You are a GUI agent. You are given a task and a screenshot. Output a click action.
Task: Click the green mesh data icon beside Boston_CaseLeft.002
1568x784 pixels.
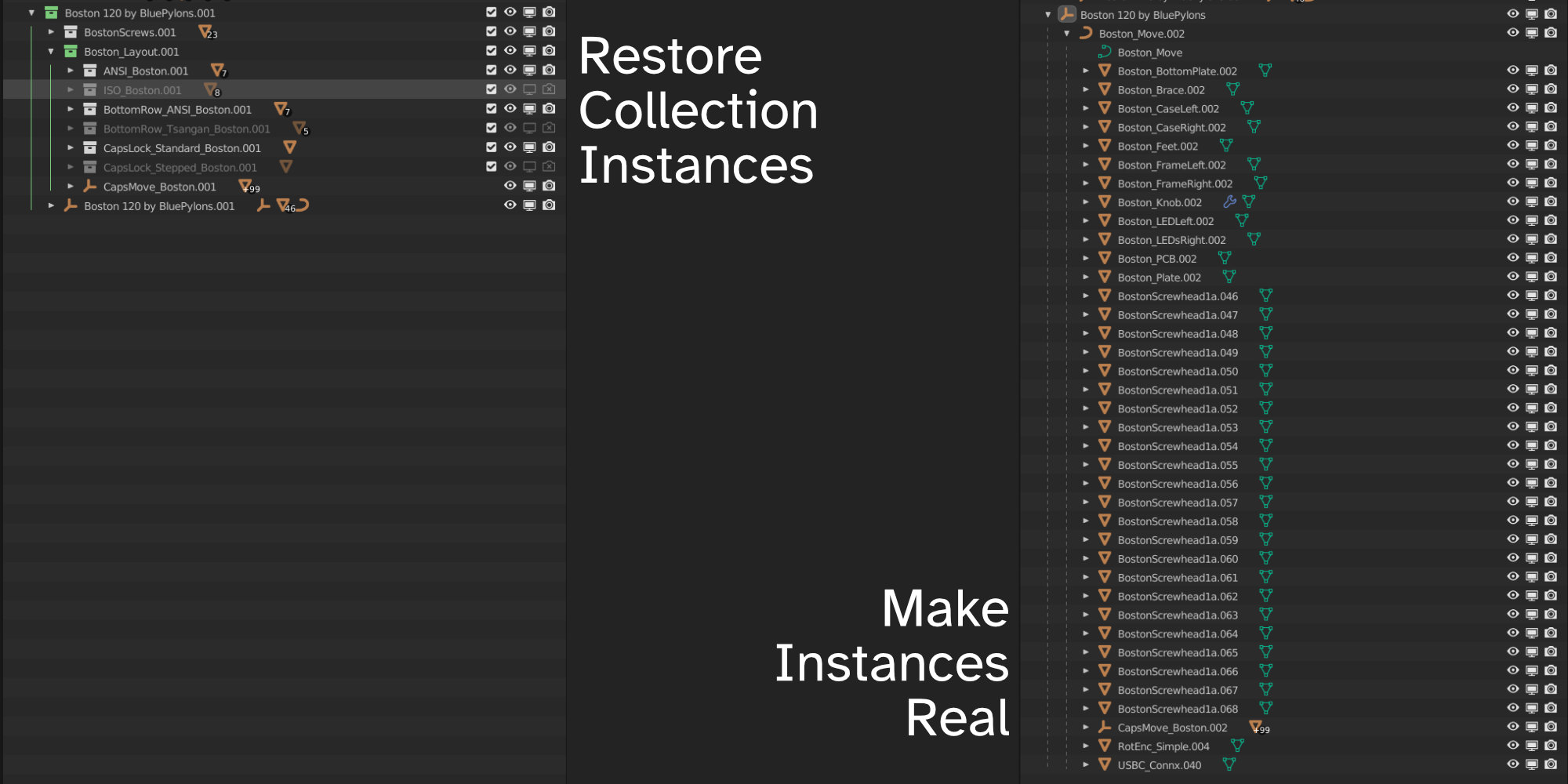point(1247,108)
